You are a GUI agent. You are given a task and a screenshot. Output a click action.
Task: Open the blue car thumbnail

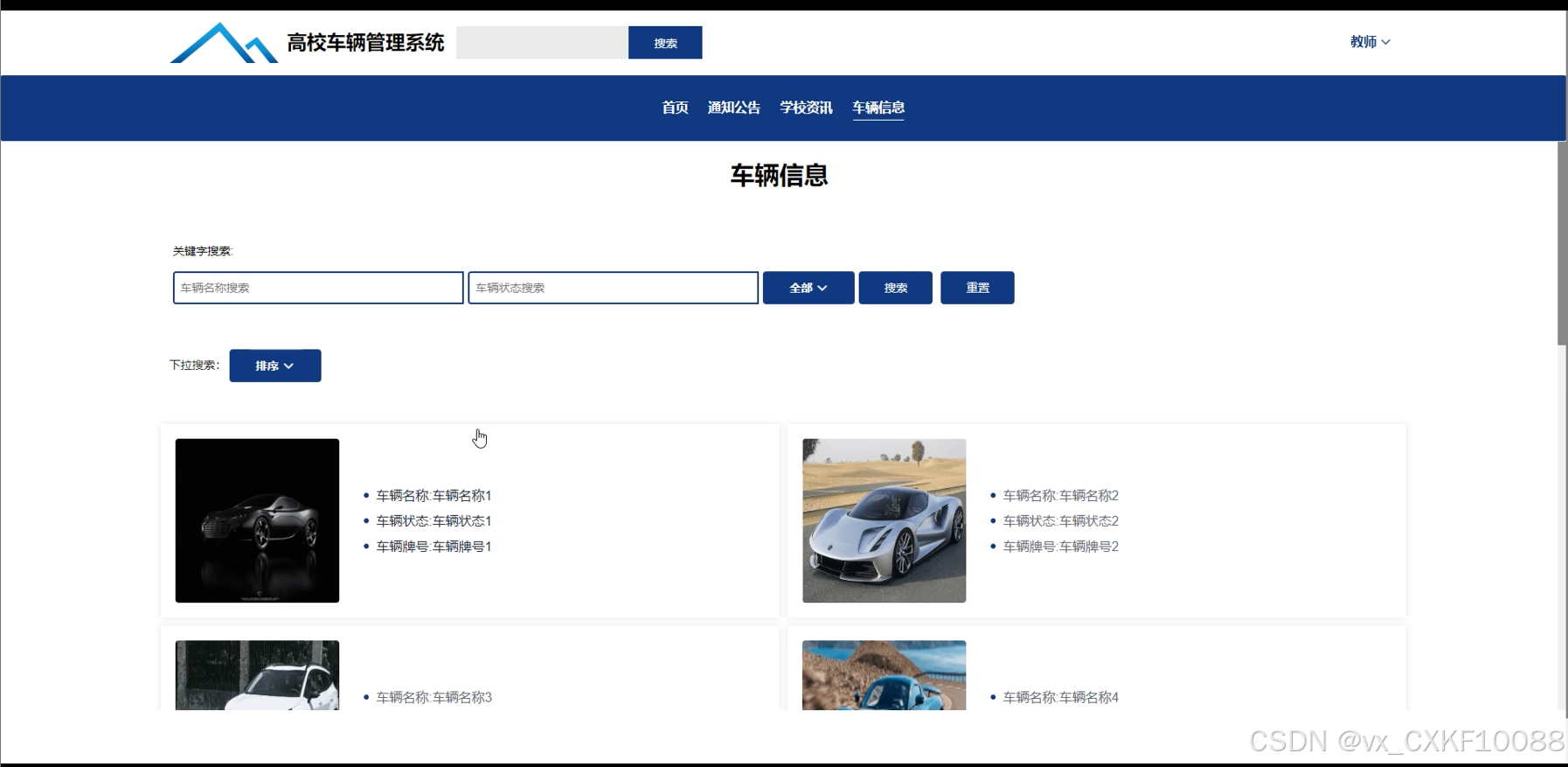point(885,675)
